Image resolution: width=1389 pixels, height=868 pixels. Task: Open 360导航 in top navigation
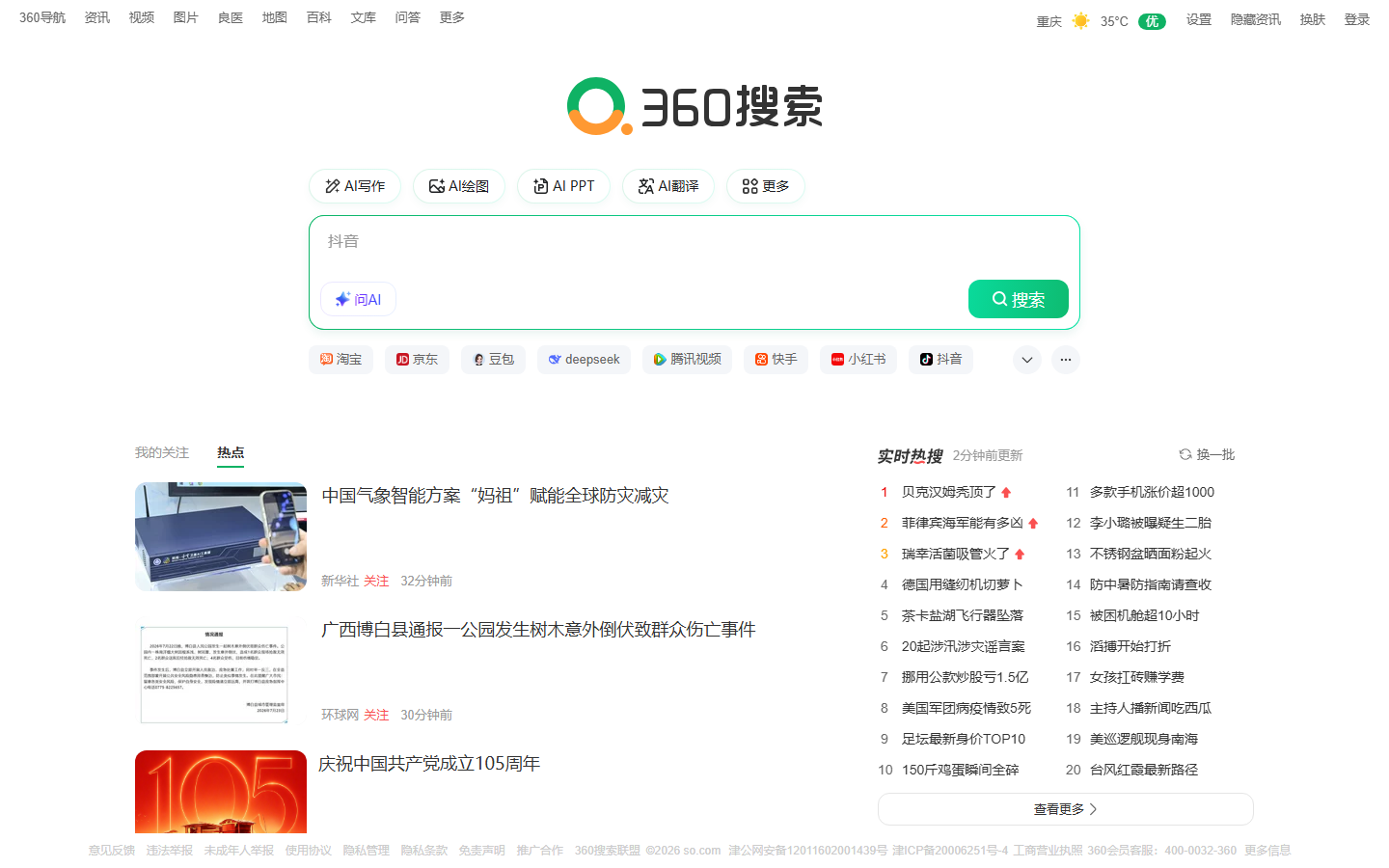42,17
